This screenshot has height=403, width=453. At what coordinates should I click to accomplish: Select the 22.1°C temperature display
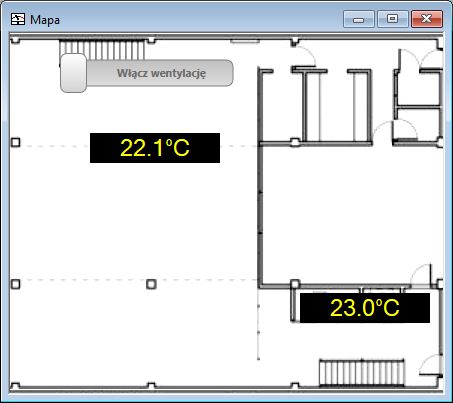pos(155,148)
